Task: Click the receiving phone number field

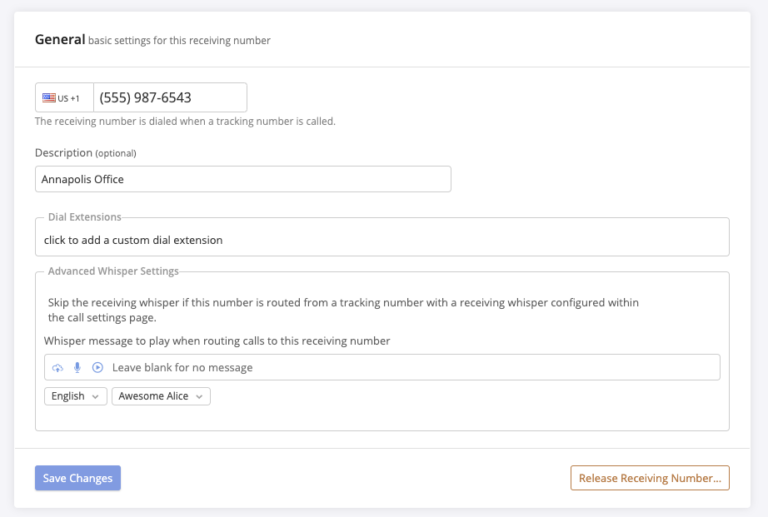Action: tap(169, 98)
